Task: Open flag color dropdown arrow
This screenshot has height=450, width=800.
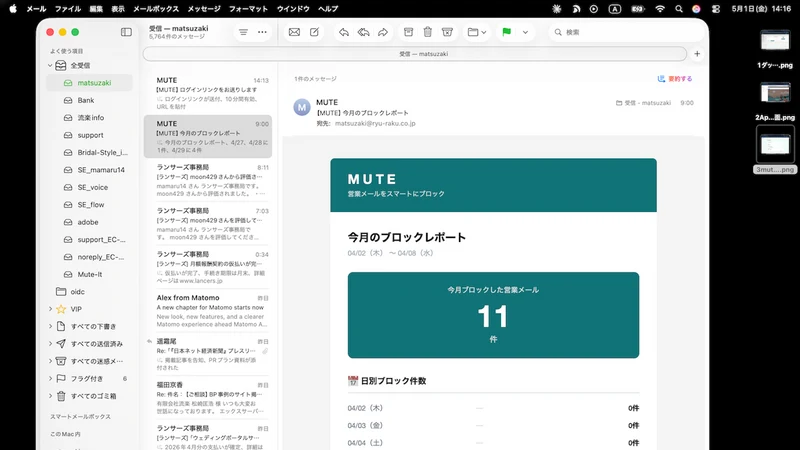Action: (525, 32)
